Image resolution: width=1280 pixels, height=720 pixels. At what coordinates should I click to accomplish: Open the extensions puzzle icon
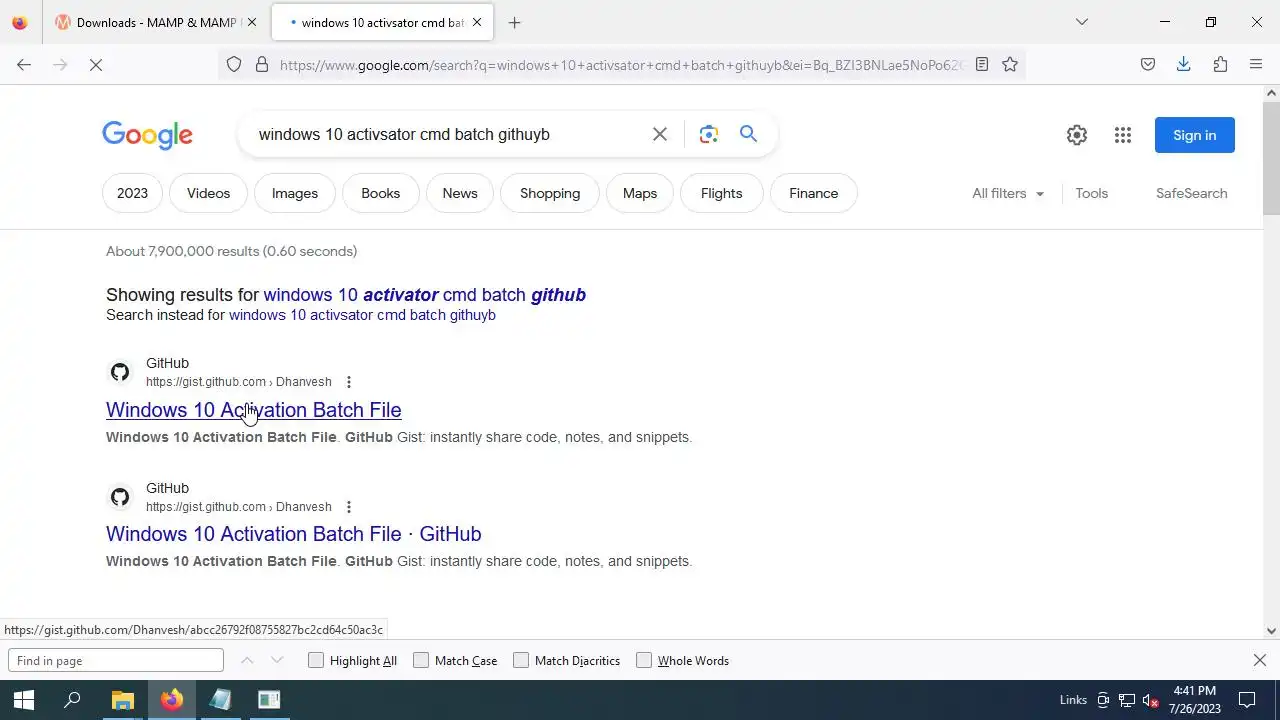pos(1220,65)
